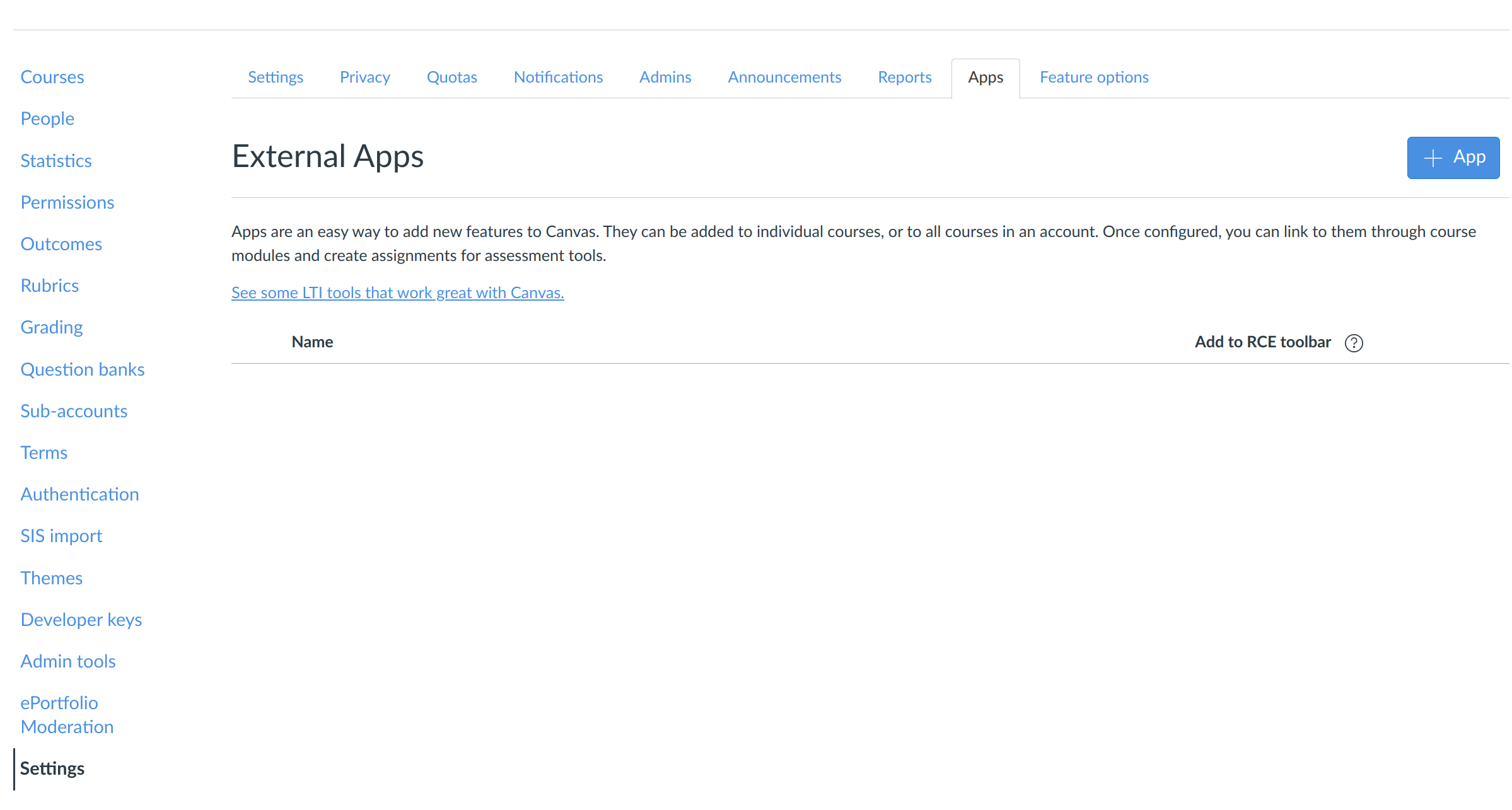The width and height of the screenshot is (1512, 810).
Task: Open the Privacy settings tab
Action: click(x=364, y=77)
